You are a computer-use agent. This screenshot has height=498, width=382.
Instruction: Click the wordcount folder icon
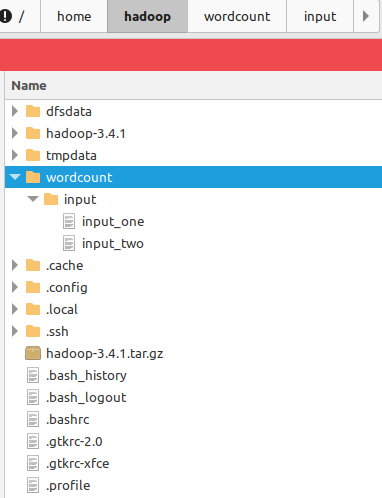(33, 177)
